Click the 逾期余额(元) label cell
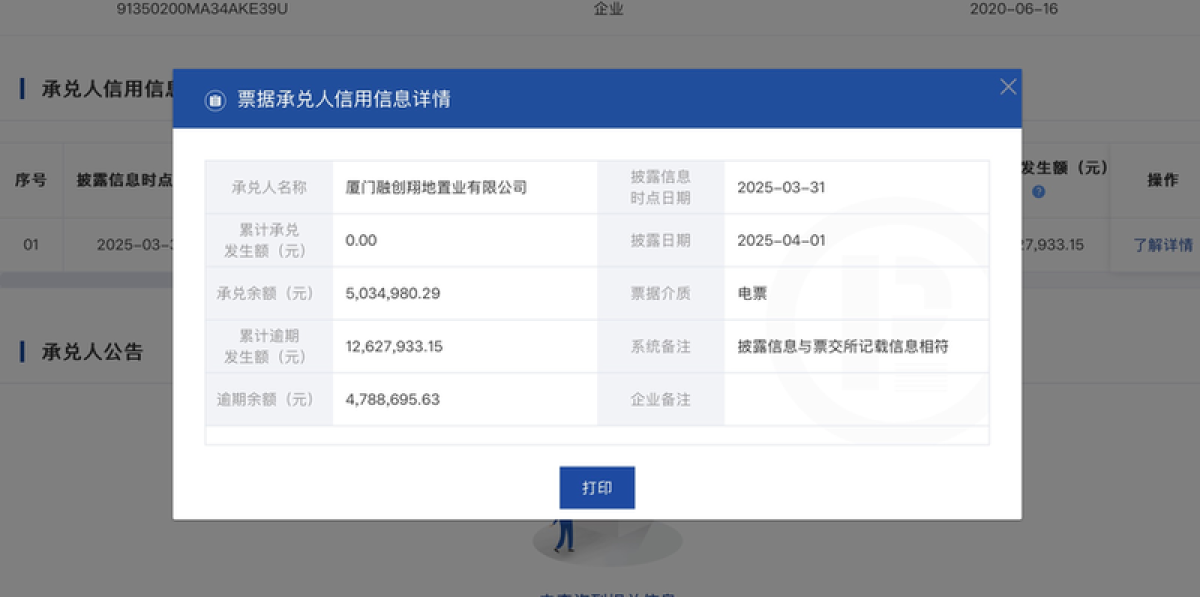Image resolution: width=1200 pixels, height=597 pixels. pos(269,399)
